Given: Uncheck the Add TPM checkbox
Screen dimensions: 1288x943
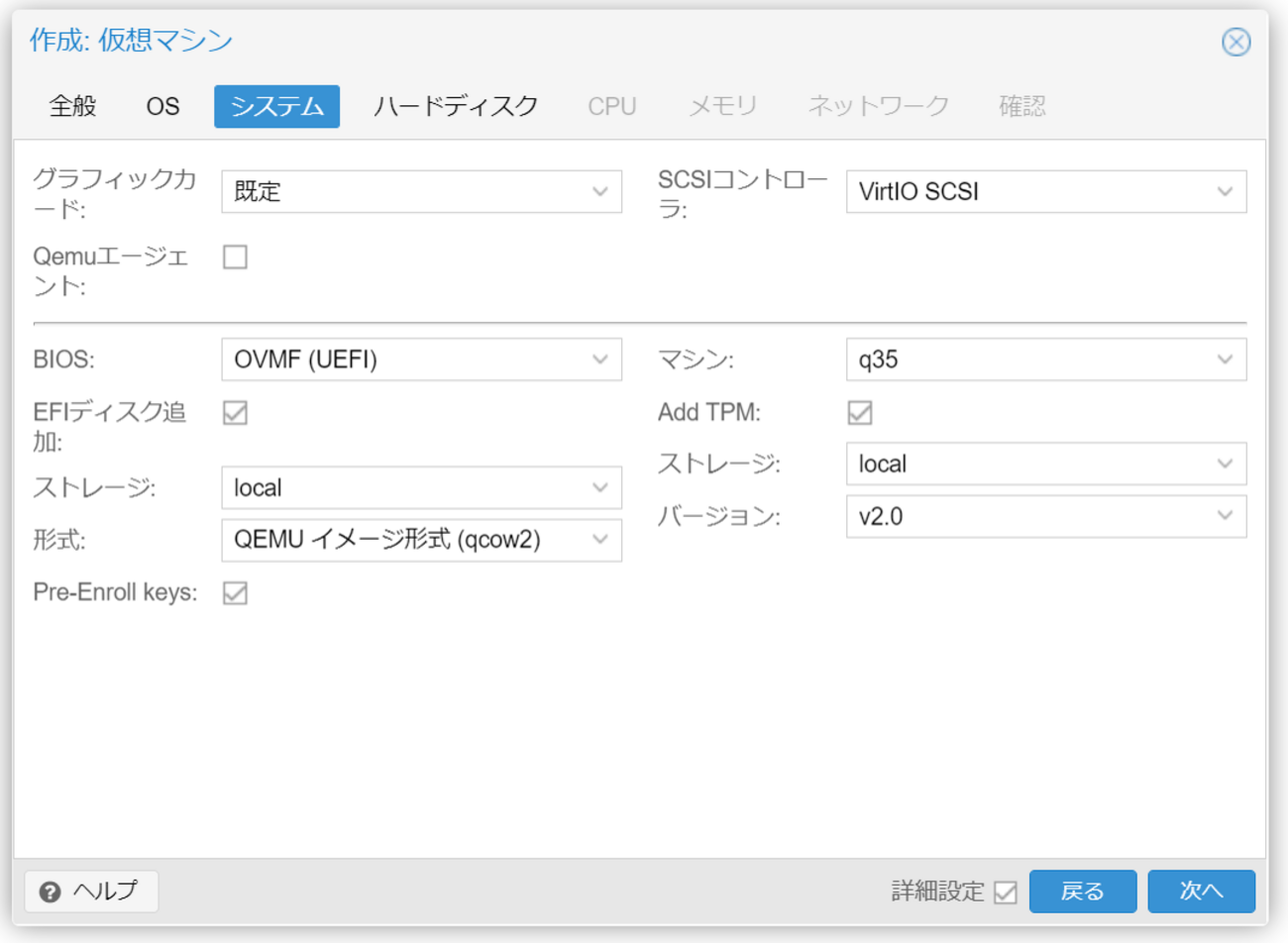Looking at the screenshot, I should (860, 413).
